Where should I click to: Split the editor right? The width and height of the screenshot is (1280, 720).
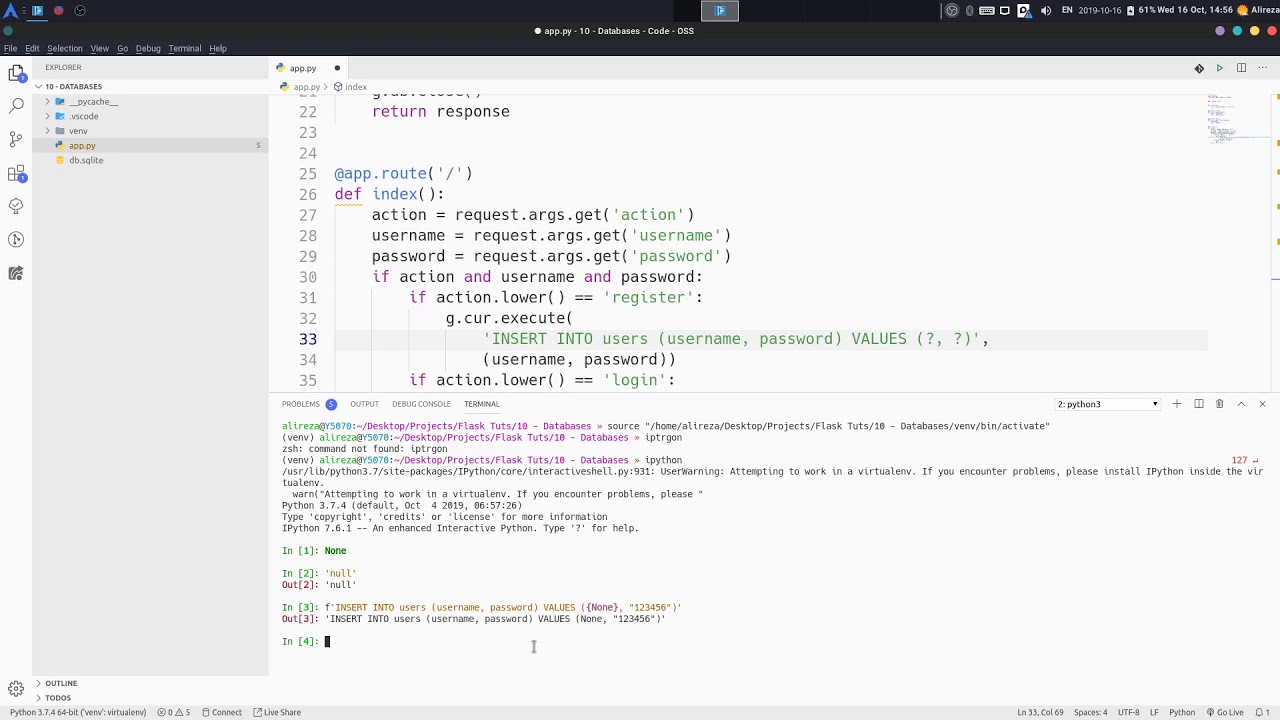1241,68
